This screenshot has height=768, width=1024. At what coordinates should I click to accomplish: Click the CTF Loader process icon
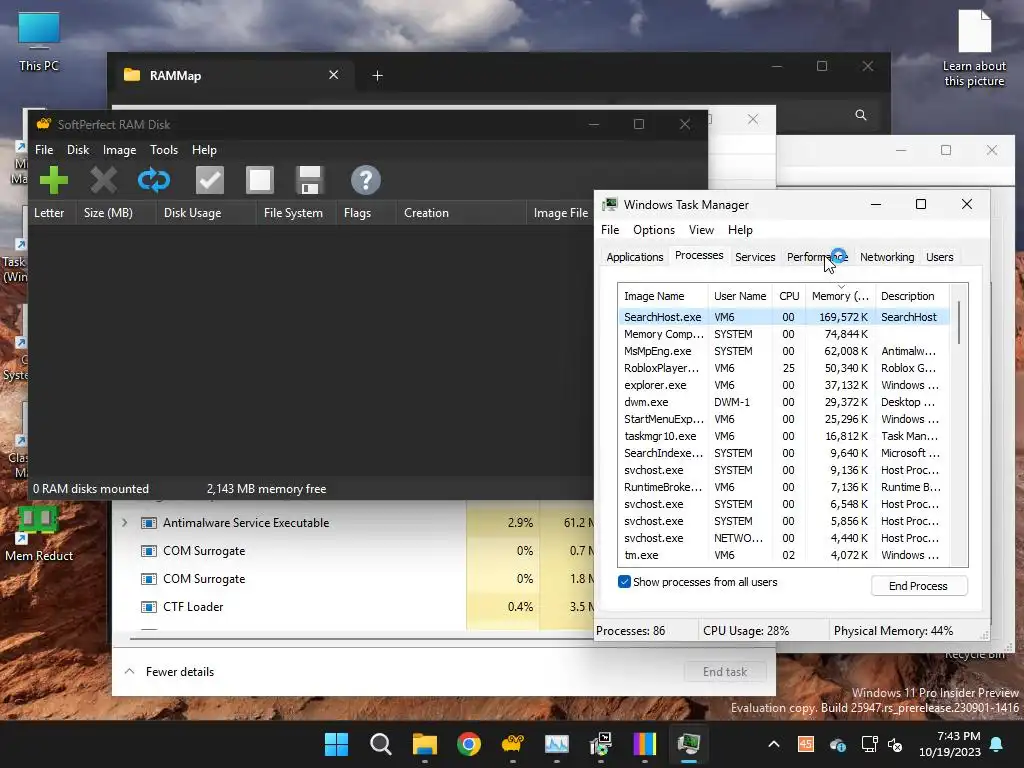tap(149, 607)
